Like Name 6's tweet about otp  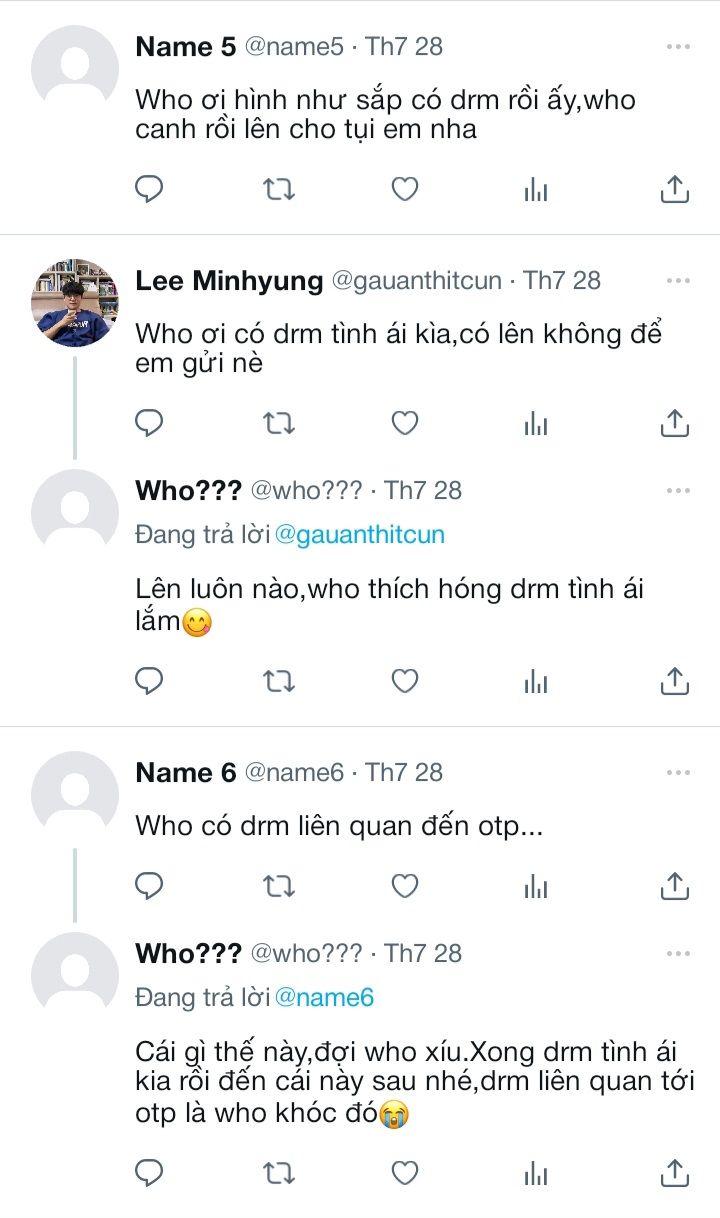click(404, 885)
